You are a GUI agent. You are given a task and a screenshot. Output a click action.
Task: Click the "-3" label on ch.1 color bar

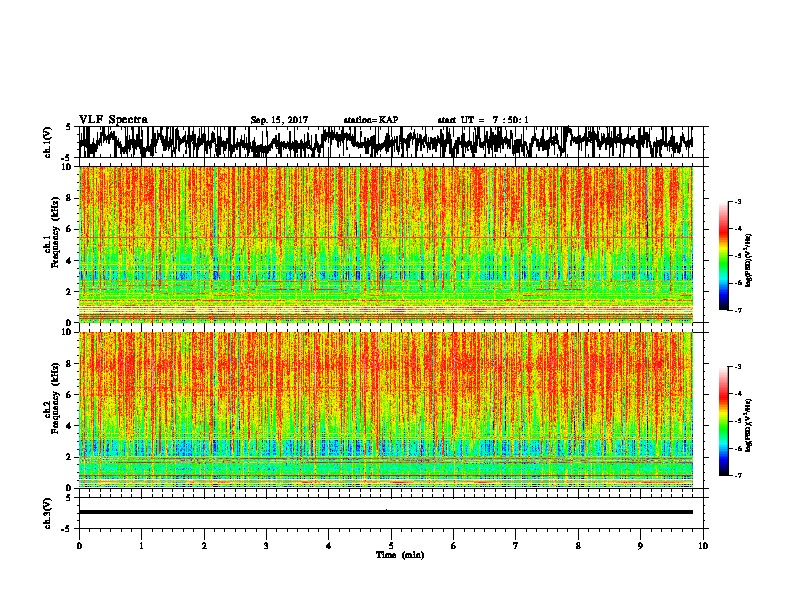[x=738, y=202]
